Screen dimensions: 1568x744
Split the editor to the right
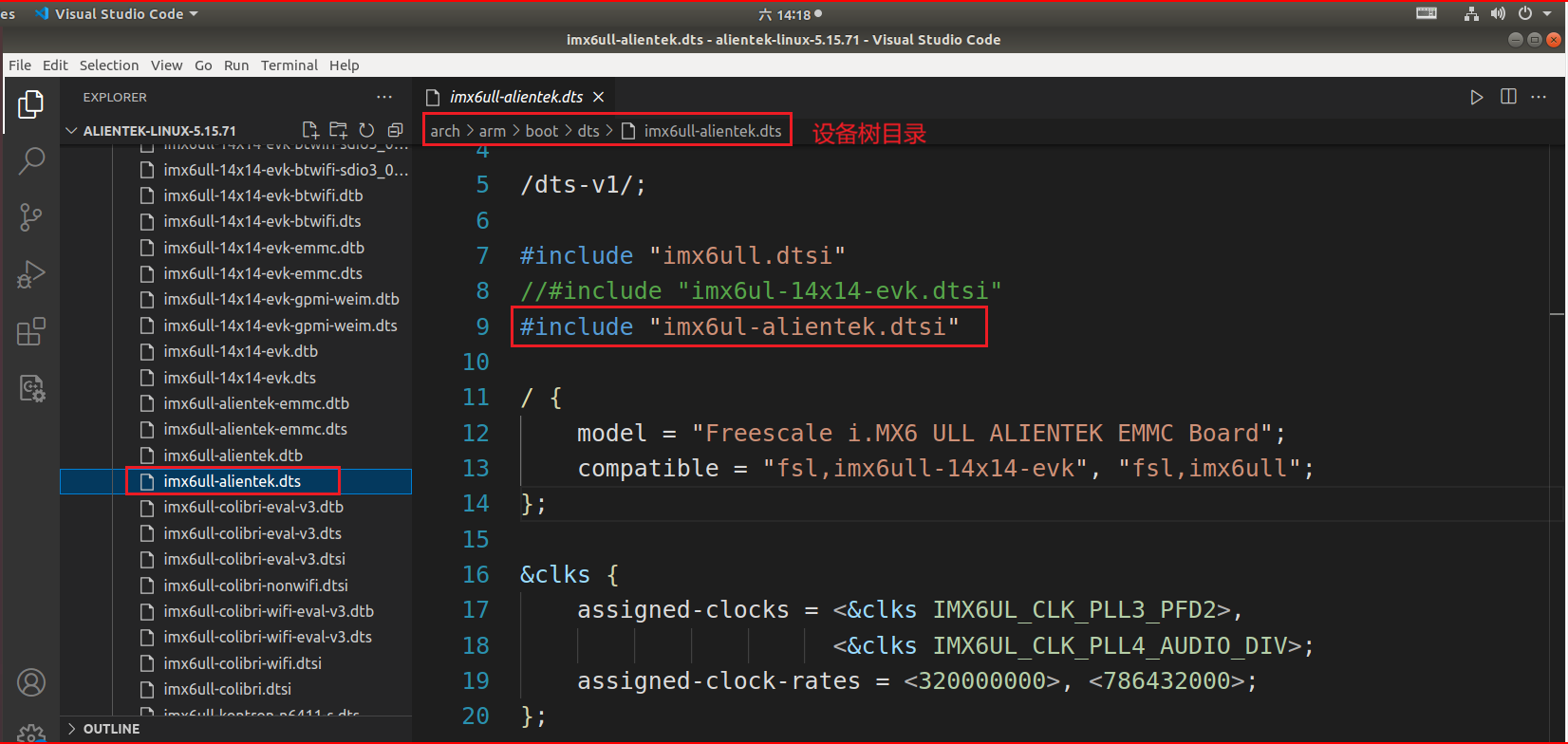(x=1508, y=97)
